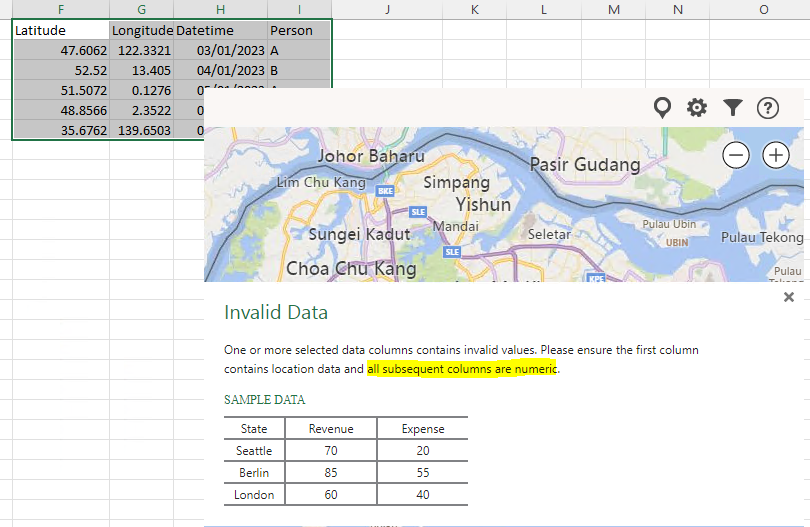Select column L header
The height and width of the screenshot is (527, 810).
click(543, 9)
